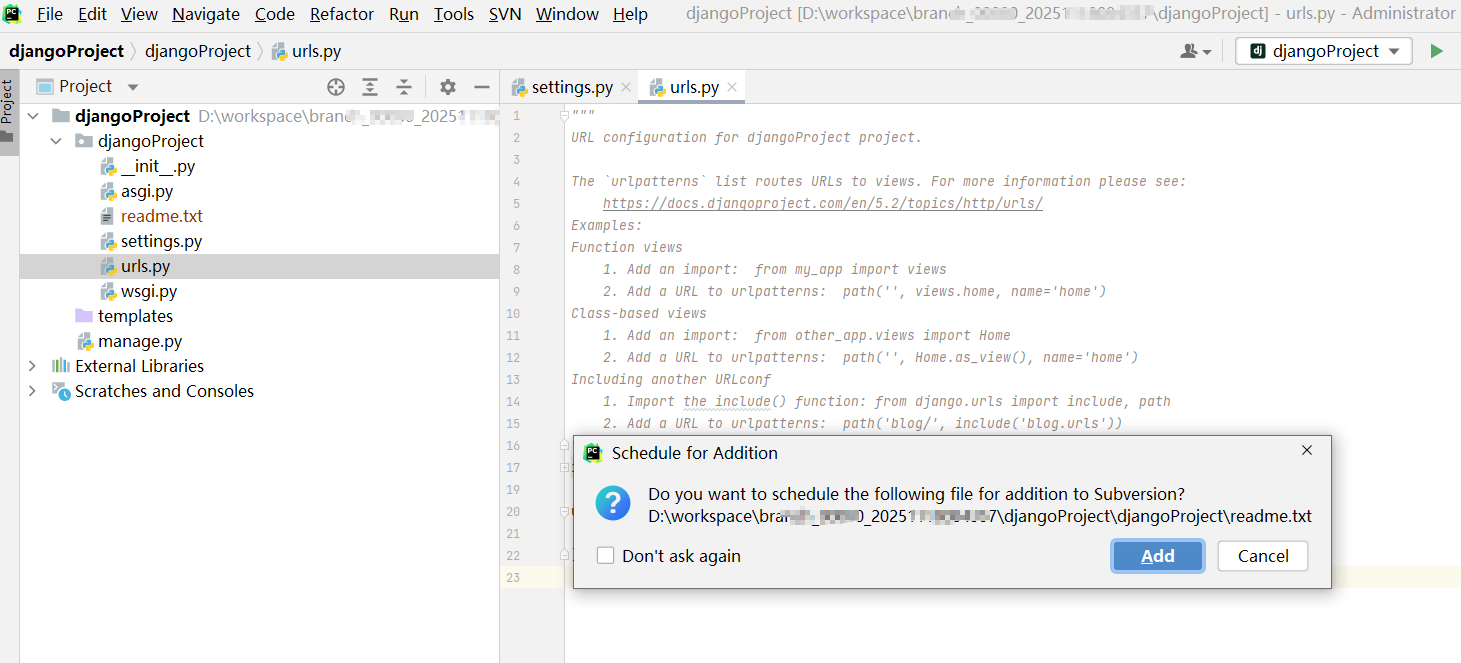Open the View menu
The height and width of the screenshot is (663, 1461).
pos(139,14)
